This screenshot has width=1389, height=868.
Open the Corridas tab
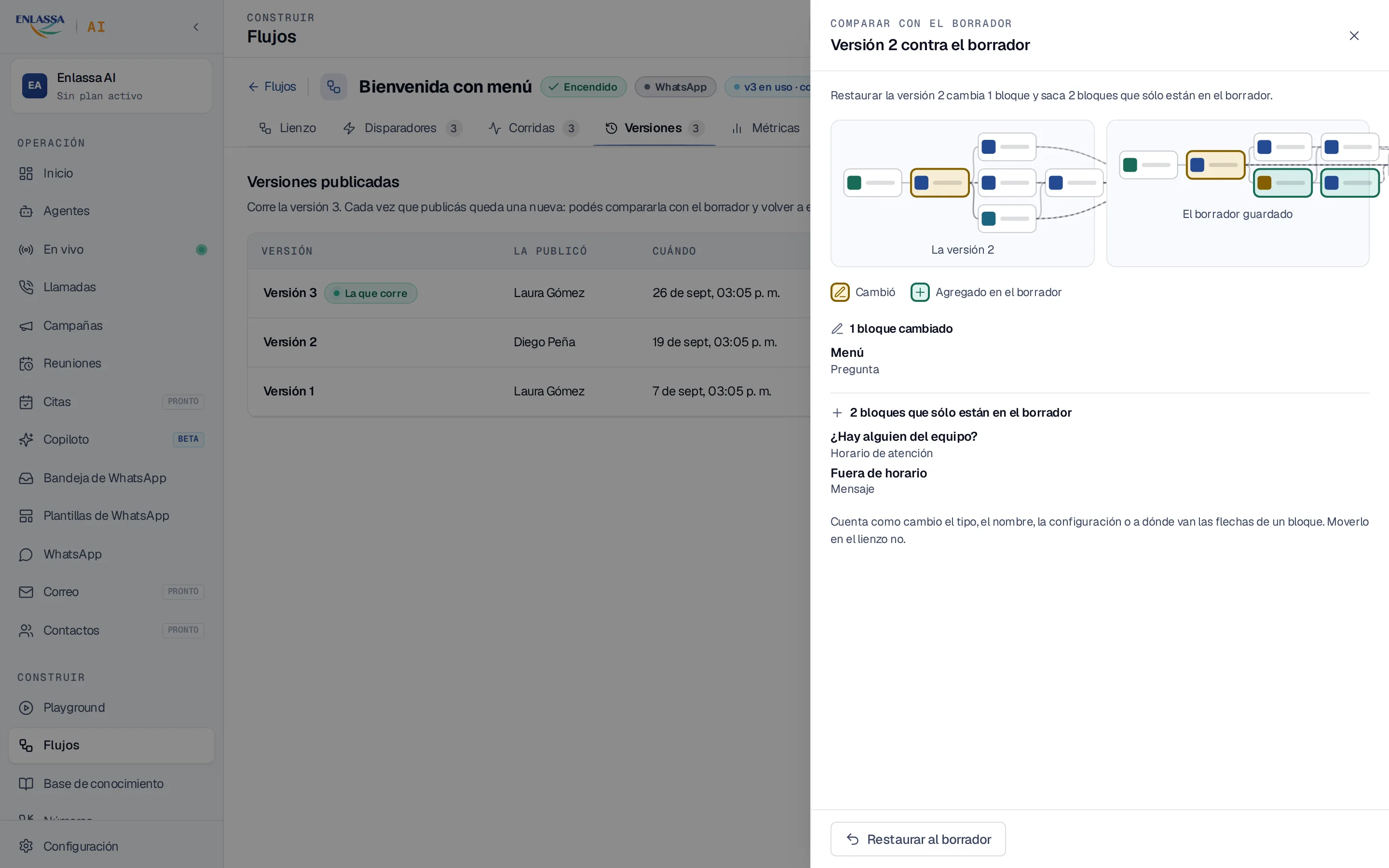tap(533, 128)
